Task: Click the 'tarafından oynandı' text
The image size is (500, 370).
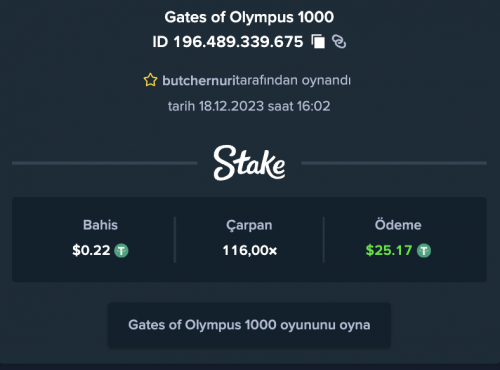Action: coord(293,80)
